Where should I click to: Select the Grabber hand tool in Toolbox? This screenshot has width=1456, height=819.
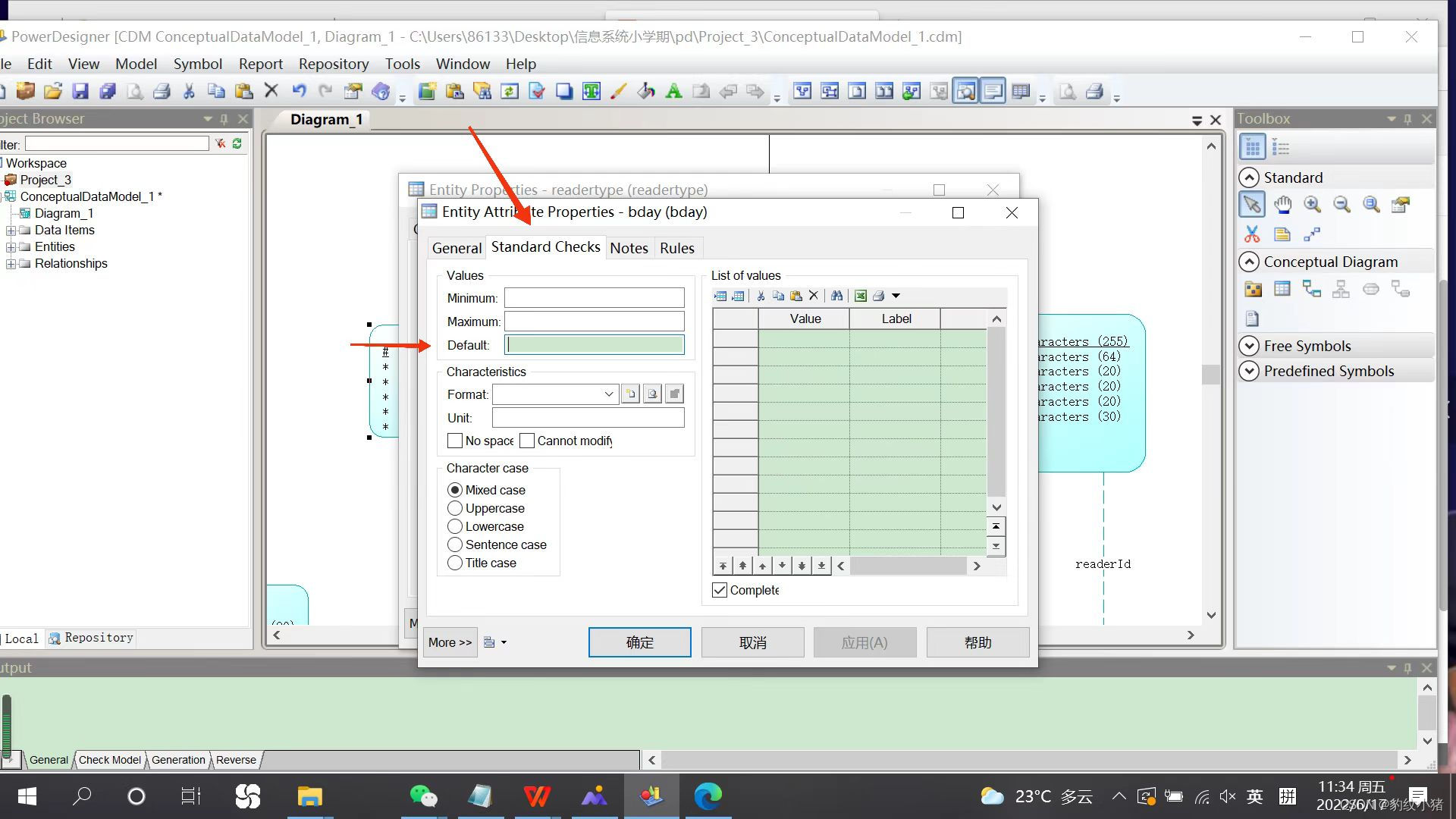(1282, 205)
